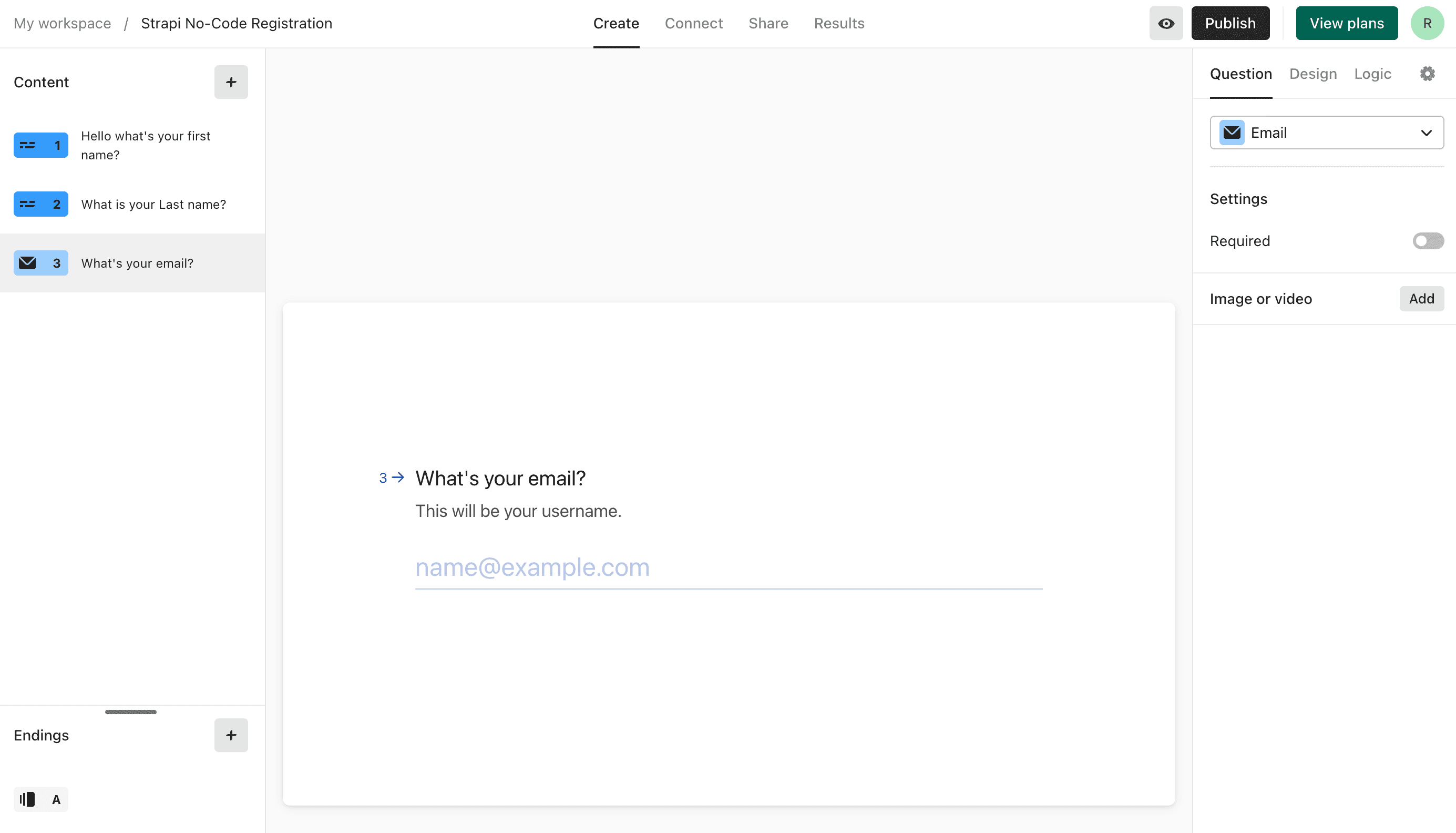Toggle the Required switch
Screen dimensions: 1456x833
1428,241
